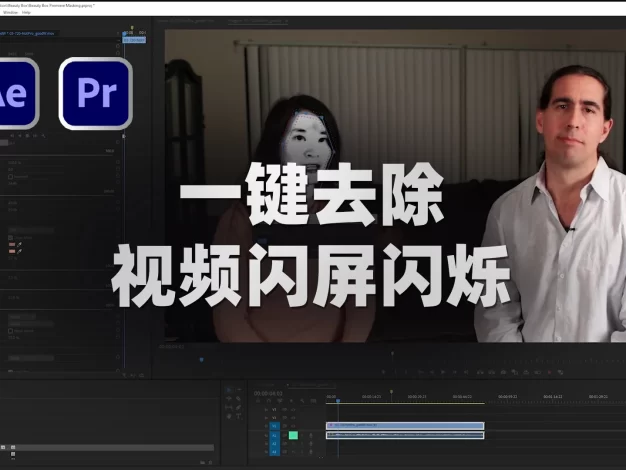Open Timeline Display Settings wrench
This screenshot has height=470, width=626.
(x=303, y=401)
